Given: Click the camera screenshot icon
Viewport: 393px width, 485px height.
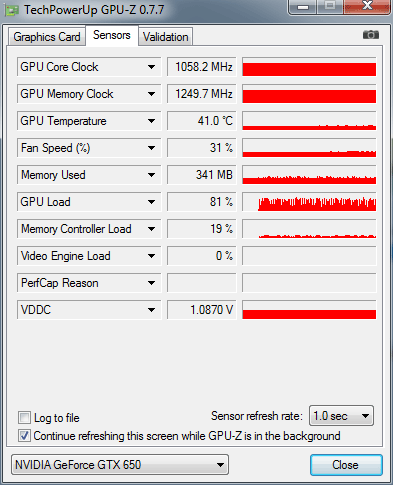Looking at the screenshot, I should pos(371,35).
